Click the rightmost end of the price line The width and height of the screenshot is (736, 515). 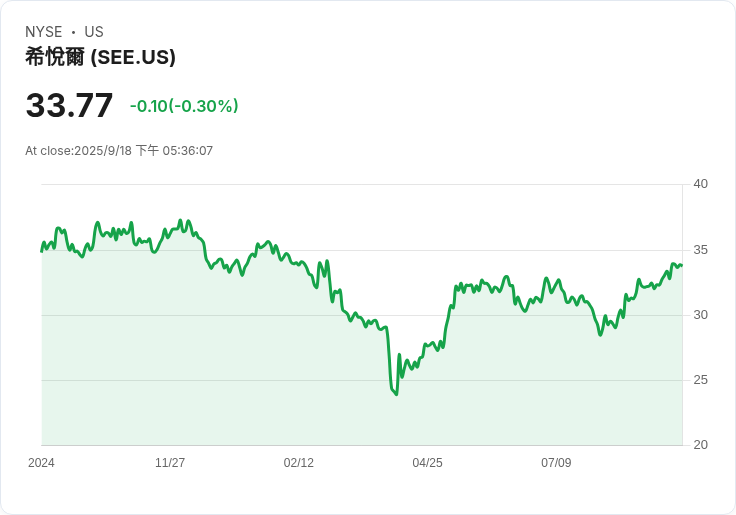click(682, 265)
